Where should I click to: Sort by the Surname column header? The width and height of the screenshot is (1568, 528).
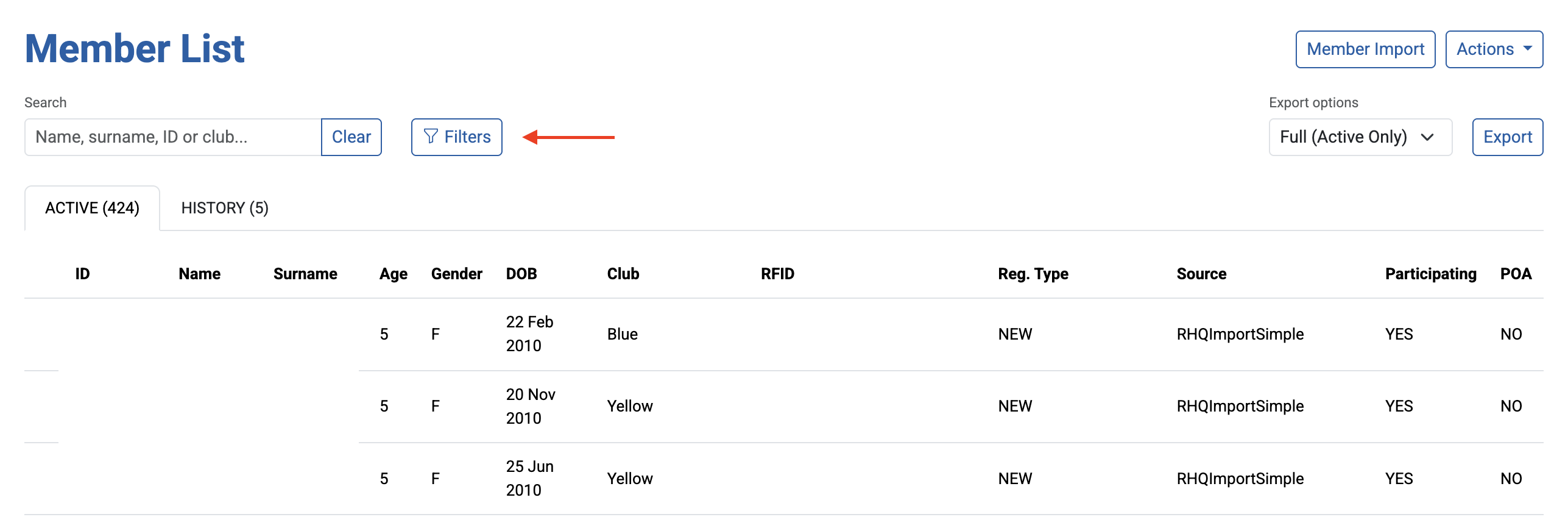coord(305,274)
